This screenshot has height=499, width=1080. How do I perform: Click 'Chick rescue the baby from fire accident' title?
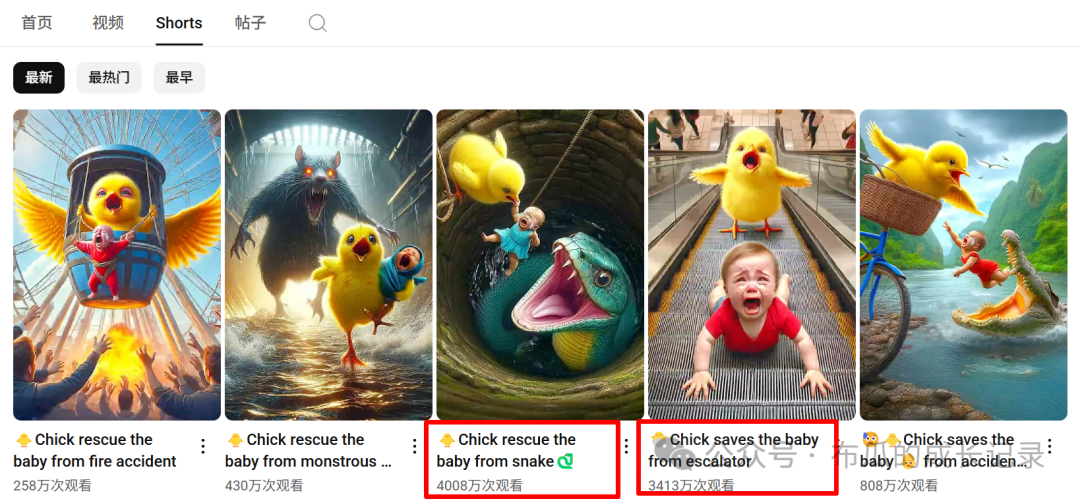95,450
